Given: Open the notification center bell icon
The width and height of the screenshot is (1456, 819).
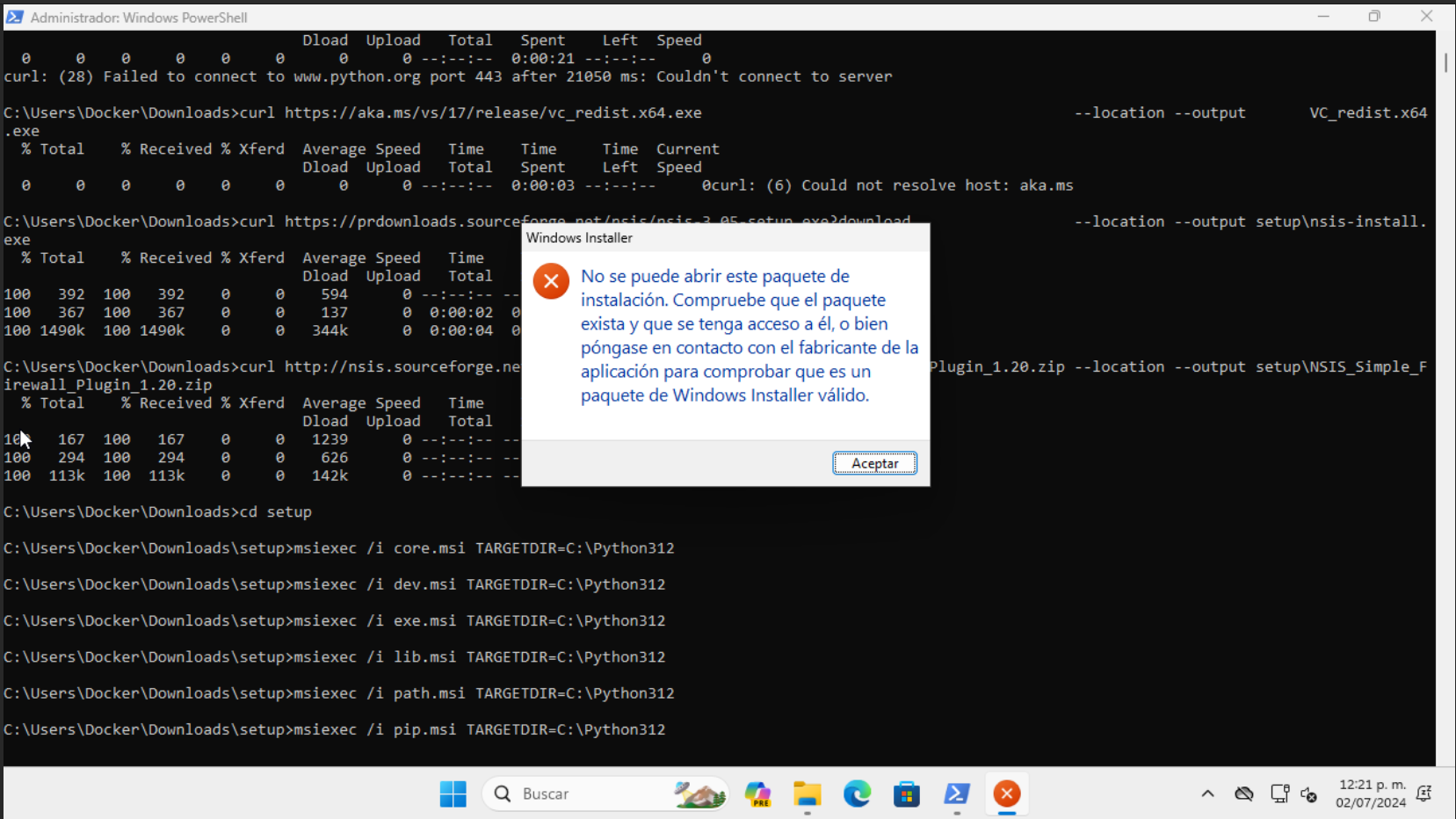Looking at the screenshot, I should tap(1424, 794).
